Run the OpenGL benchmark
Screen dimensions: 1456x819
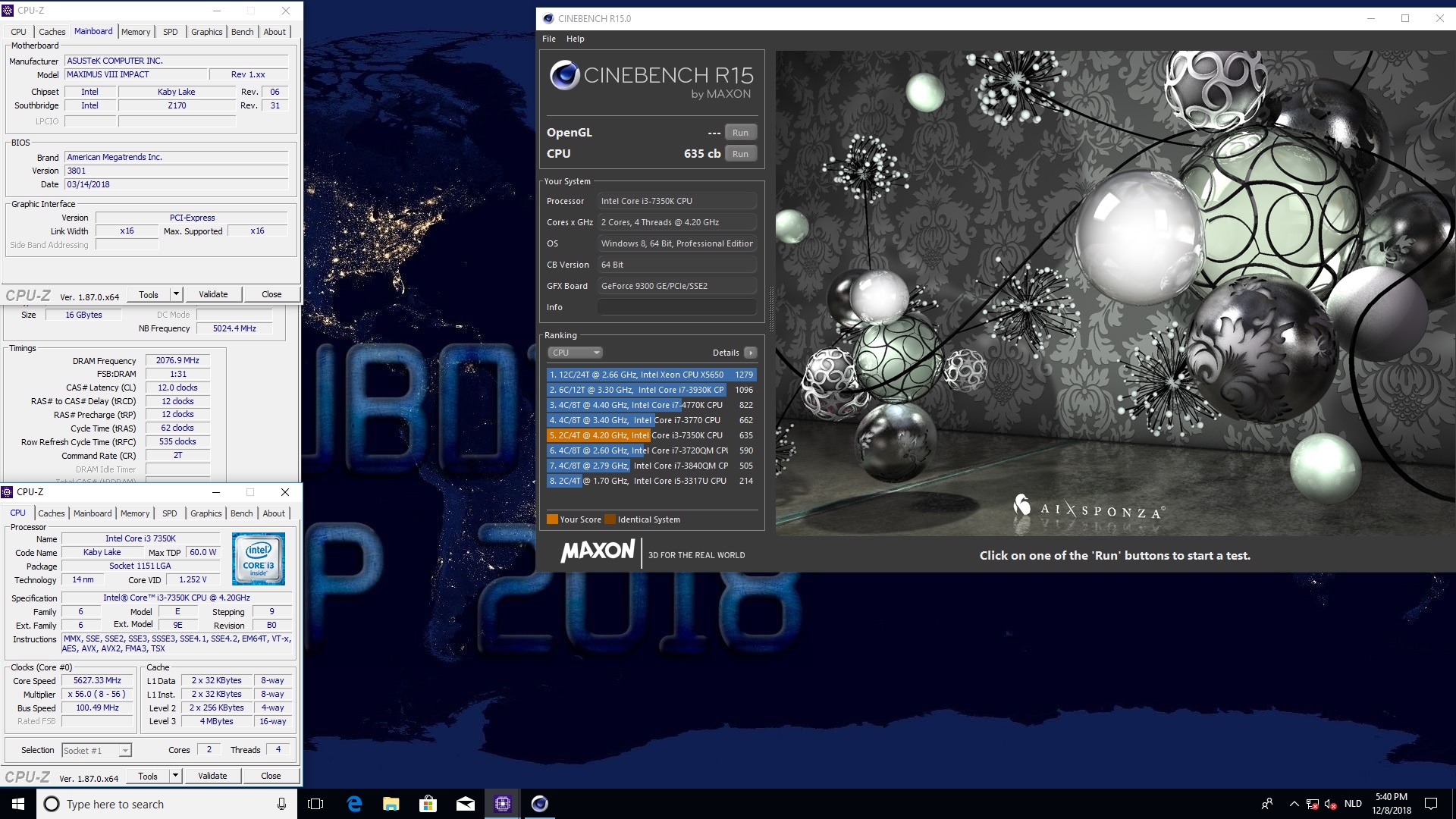point(740,133)
